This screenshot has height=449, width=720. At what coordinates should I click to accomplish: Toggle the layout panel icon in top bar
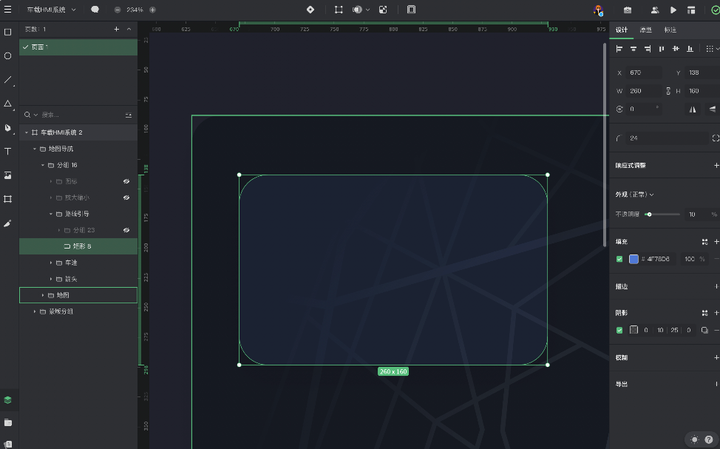coord(691,10)
